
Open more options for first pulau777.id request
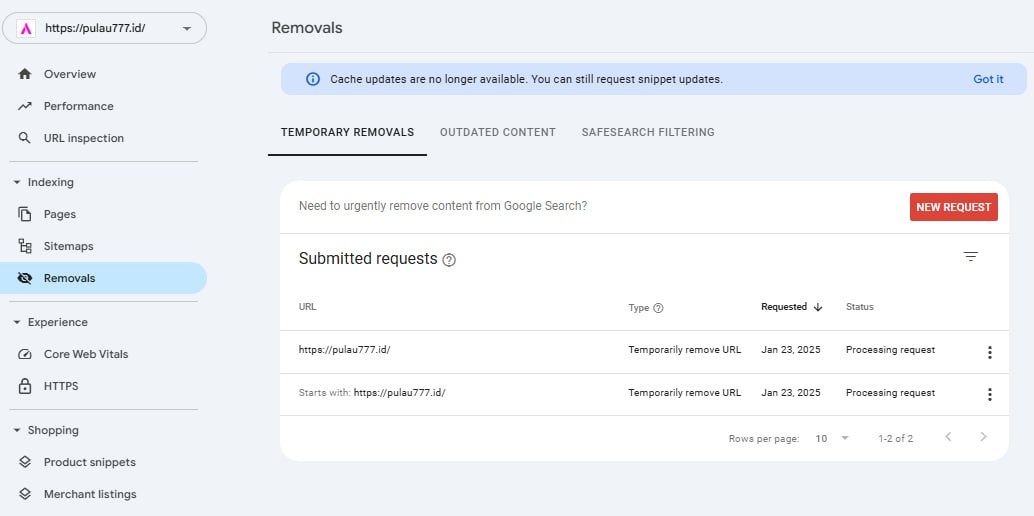(x=989, y=352)
